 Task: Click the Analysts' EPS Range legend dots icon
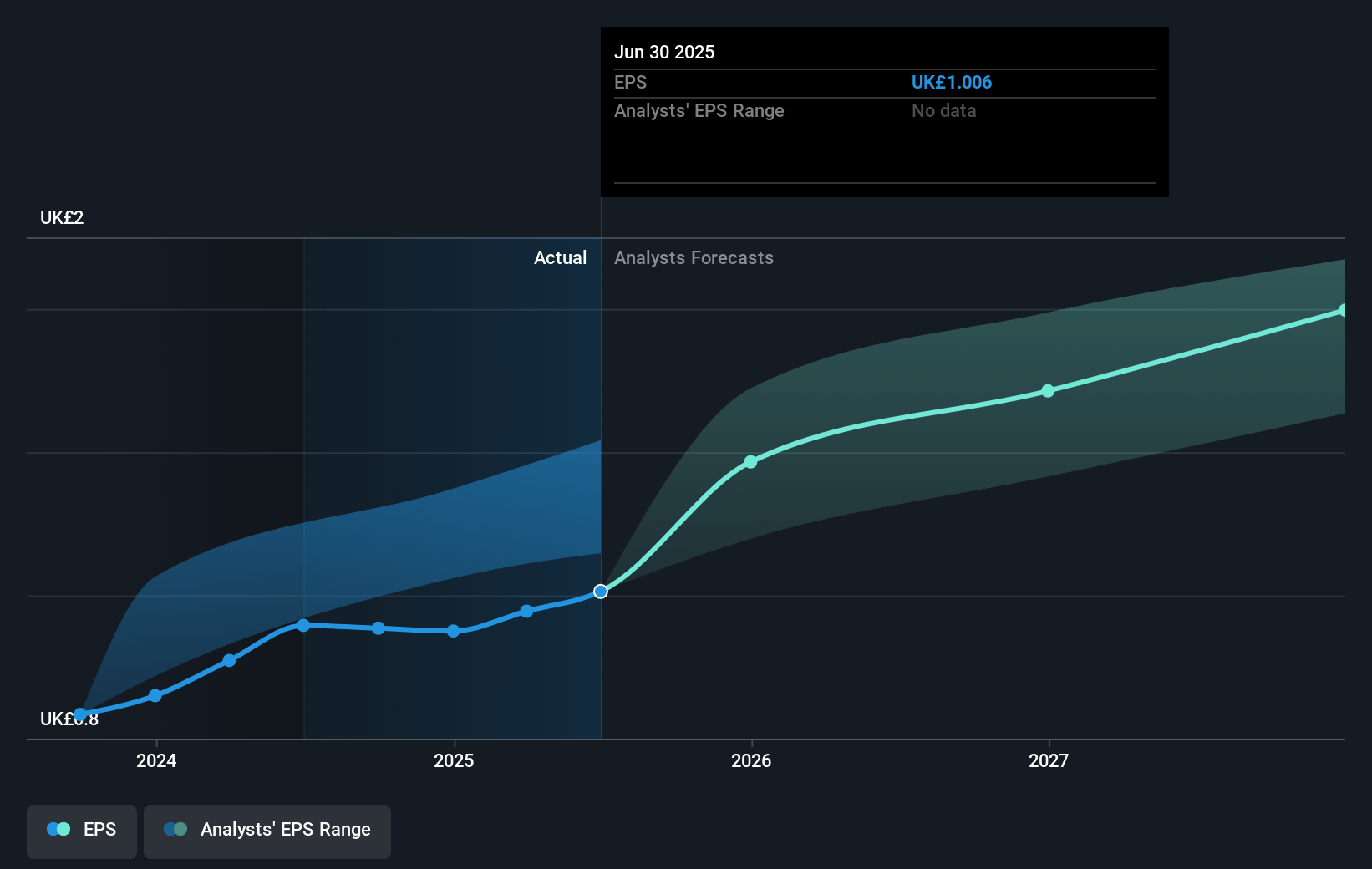(x=175, y=830)
